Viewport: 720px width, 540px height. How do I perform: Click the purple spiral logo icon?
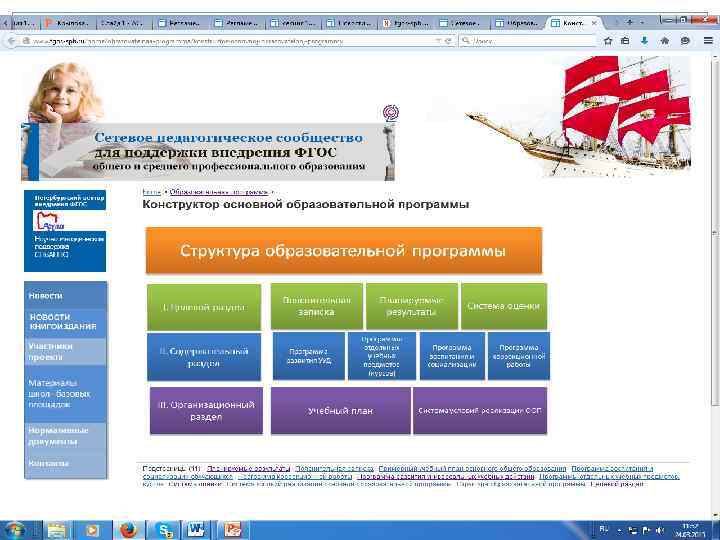click(x=391, y=112)
